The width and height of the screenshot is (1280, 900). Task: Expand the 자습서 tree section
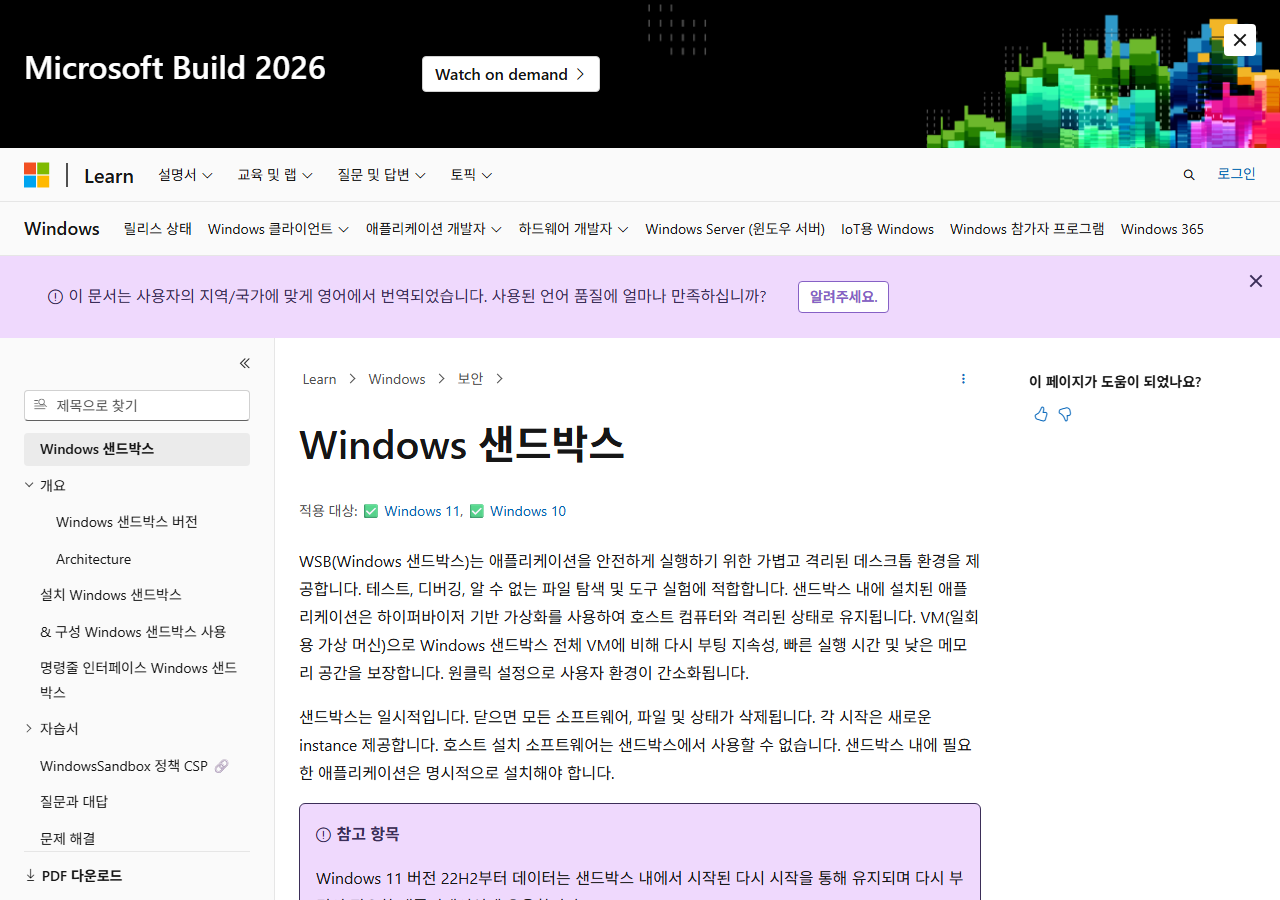[x=29, y=729]
